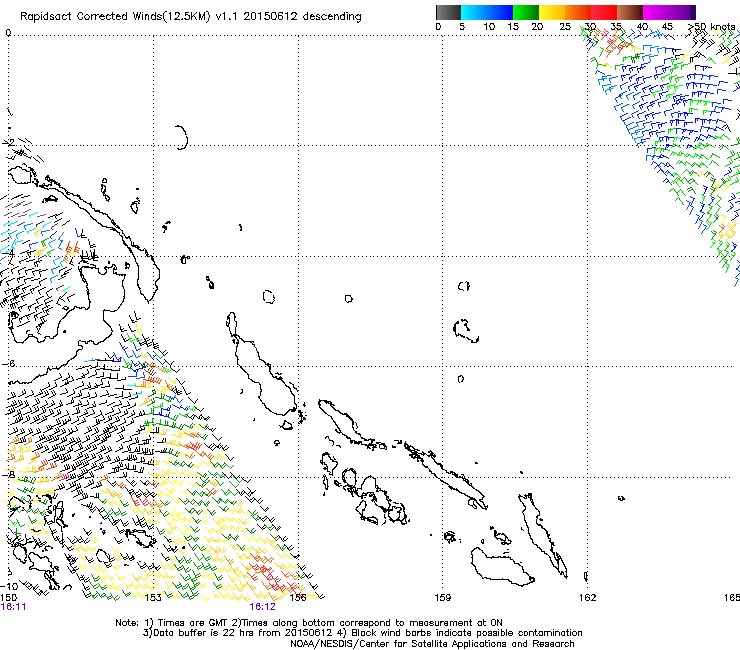The image size is (740, 650).
Task: Click the '20' legend scale label
Action: point(537,27)
